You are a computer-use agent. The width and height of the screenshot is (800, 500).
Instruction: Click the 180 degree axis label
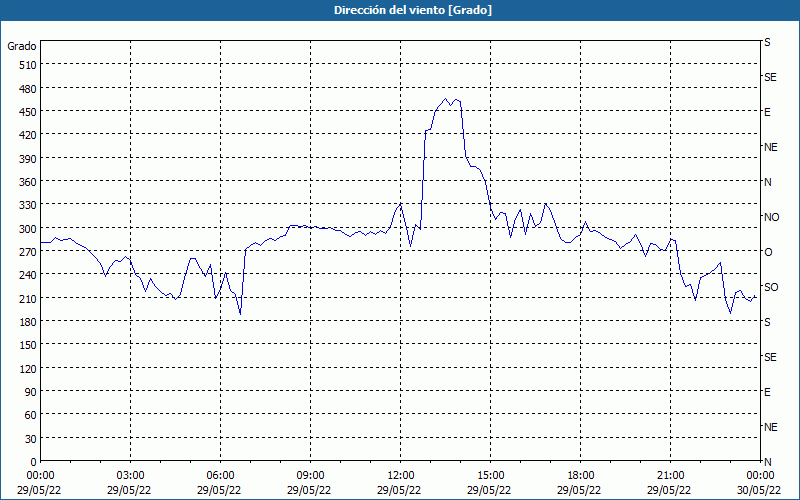click(x=28, y=322)
